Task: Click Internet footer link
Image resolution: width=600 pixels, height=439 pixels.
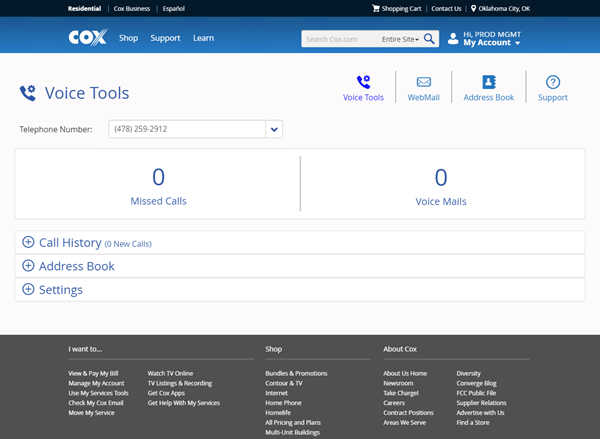Action: click(x=277, y=393)
